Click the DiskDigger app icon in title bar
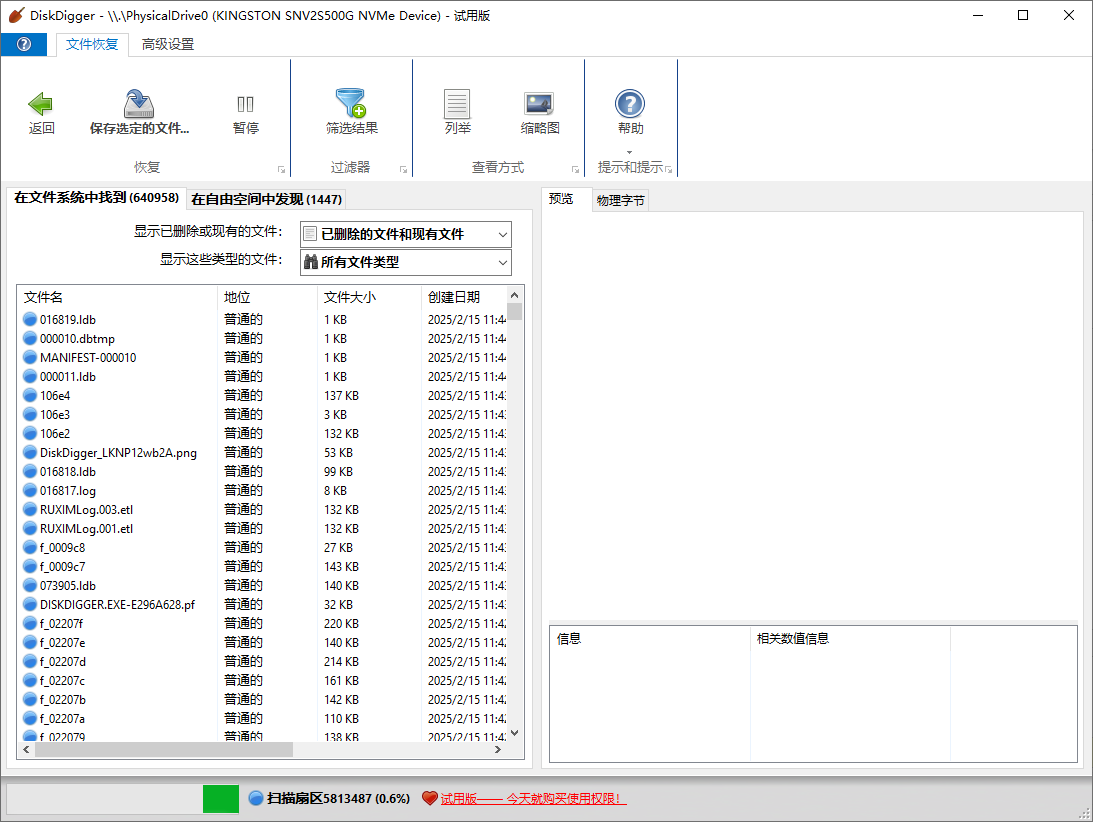 coord(16,15)
